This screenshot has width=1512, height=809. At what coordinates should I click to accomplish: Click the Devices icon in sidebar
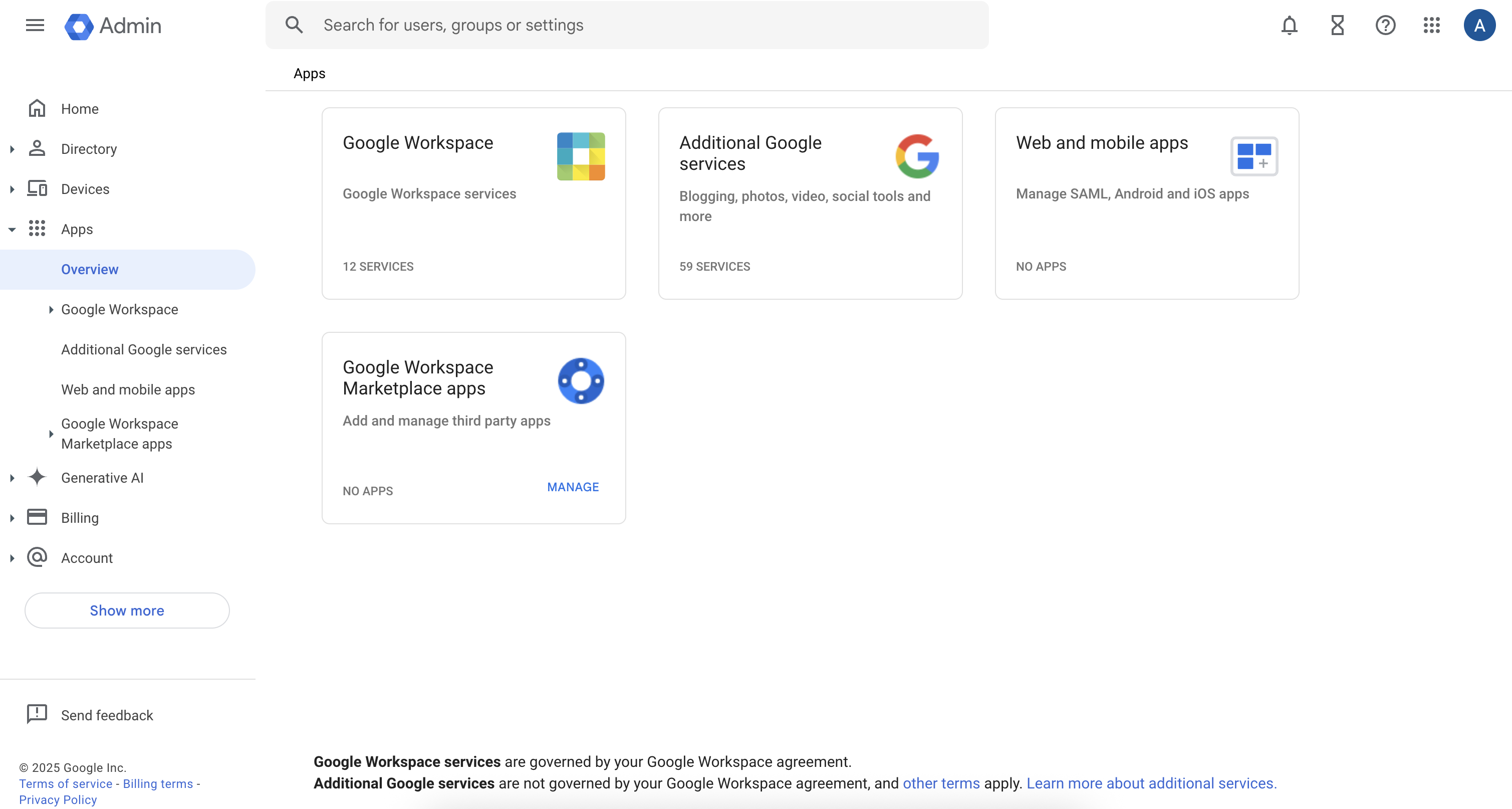[x=37, y=188]
